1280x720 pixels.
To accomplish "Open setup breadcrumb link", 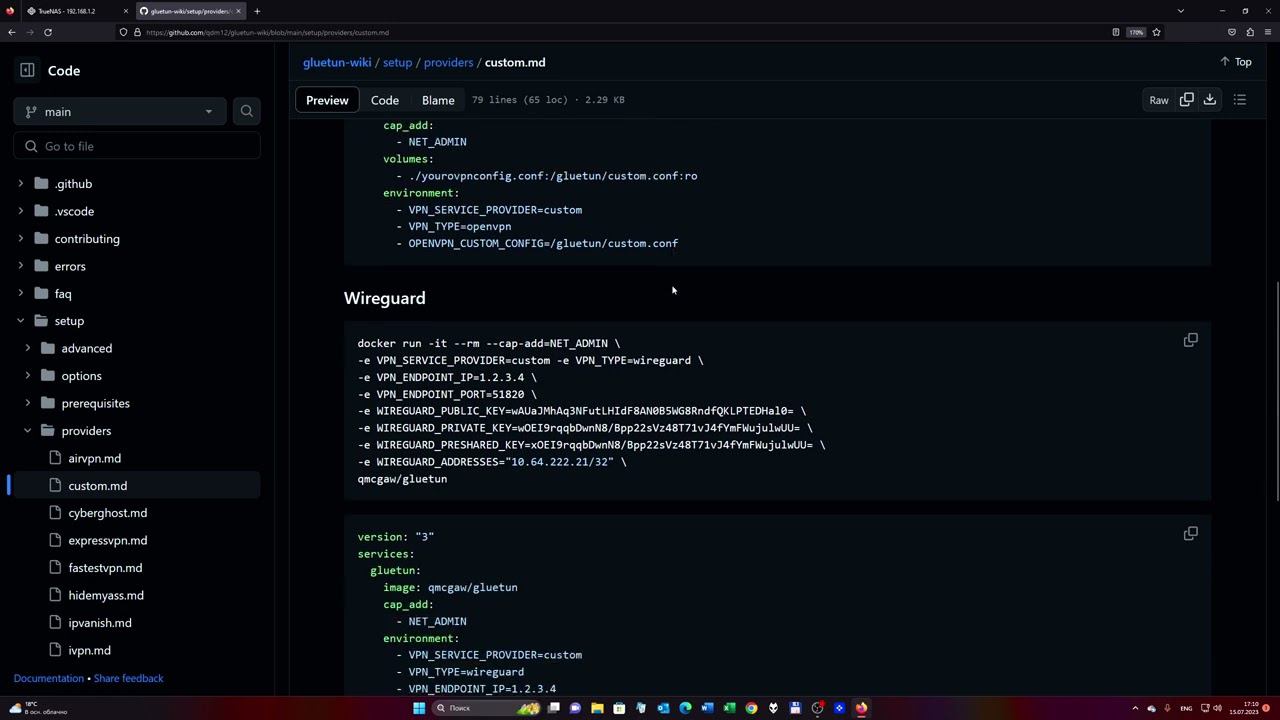I will (x=397, y=62).
